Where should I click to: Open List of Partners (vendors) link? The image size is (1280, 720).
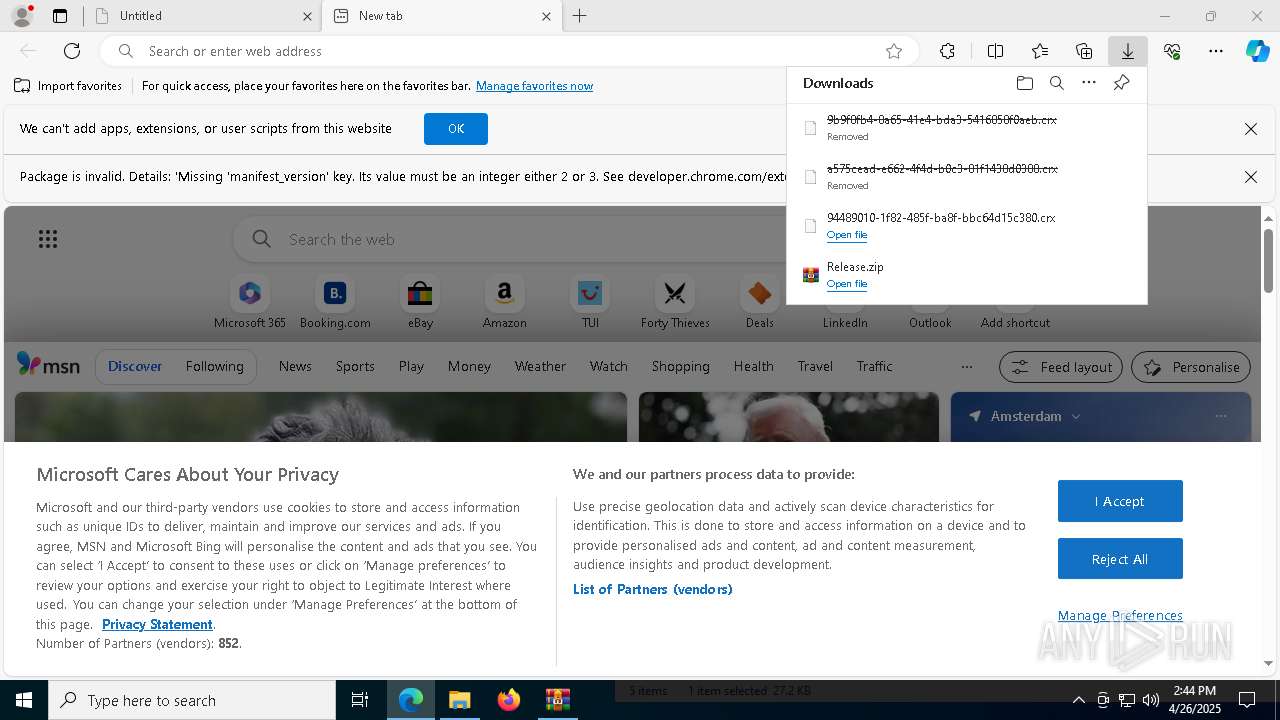click(x=653, y=589)
